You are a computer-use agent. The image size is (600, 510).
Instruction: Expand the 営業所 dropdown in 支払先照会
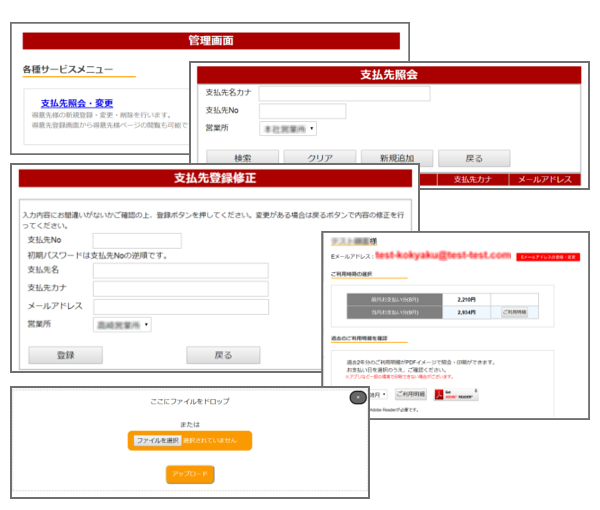pos(288,129)
